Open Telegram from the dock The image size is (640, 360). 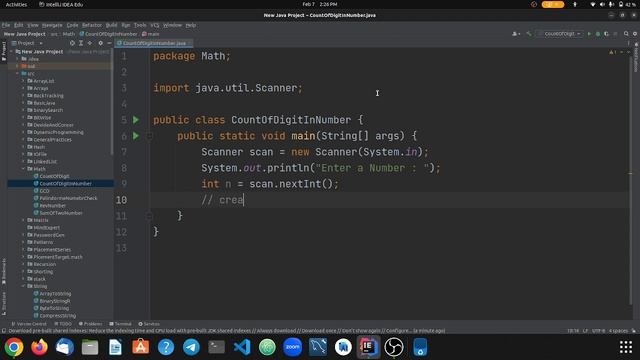pos(191,347)
